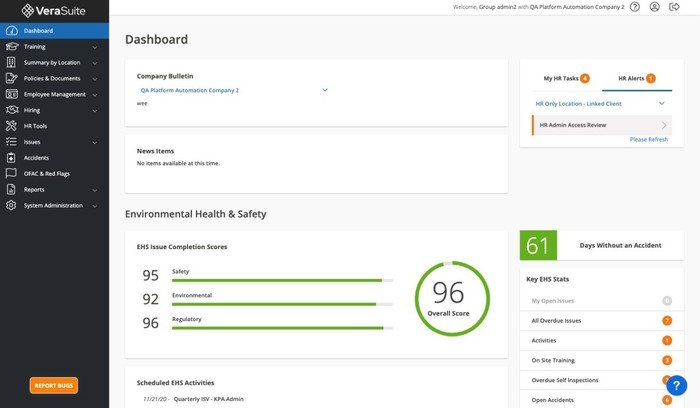Open help via top-right question mark icon
The height and width of the screenshot is (408, 700).
tap(635, 7)
